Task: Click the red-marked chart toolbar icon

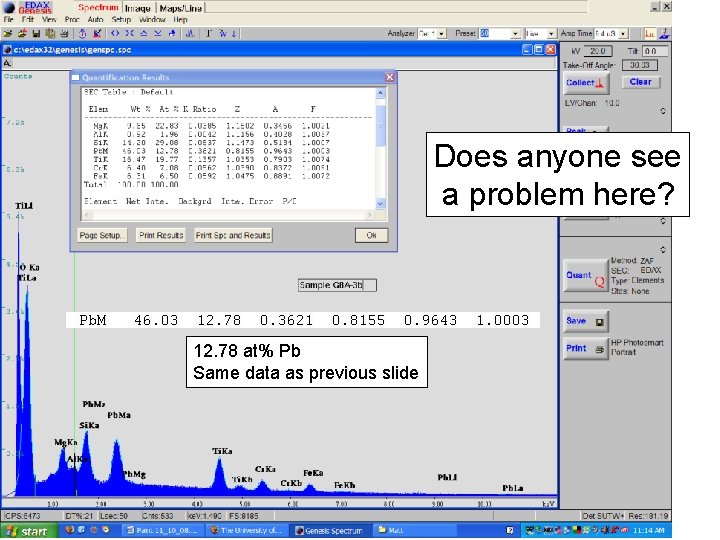Action: click(x=97, y=34)
